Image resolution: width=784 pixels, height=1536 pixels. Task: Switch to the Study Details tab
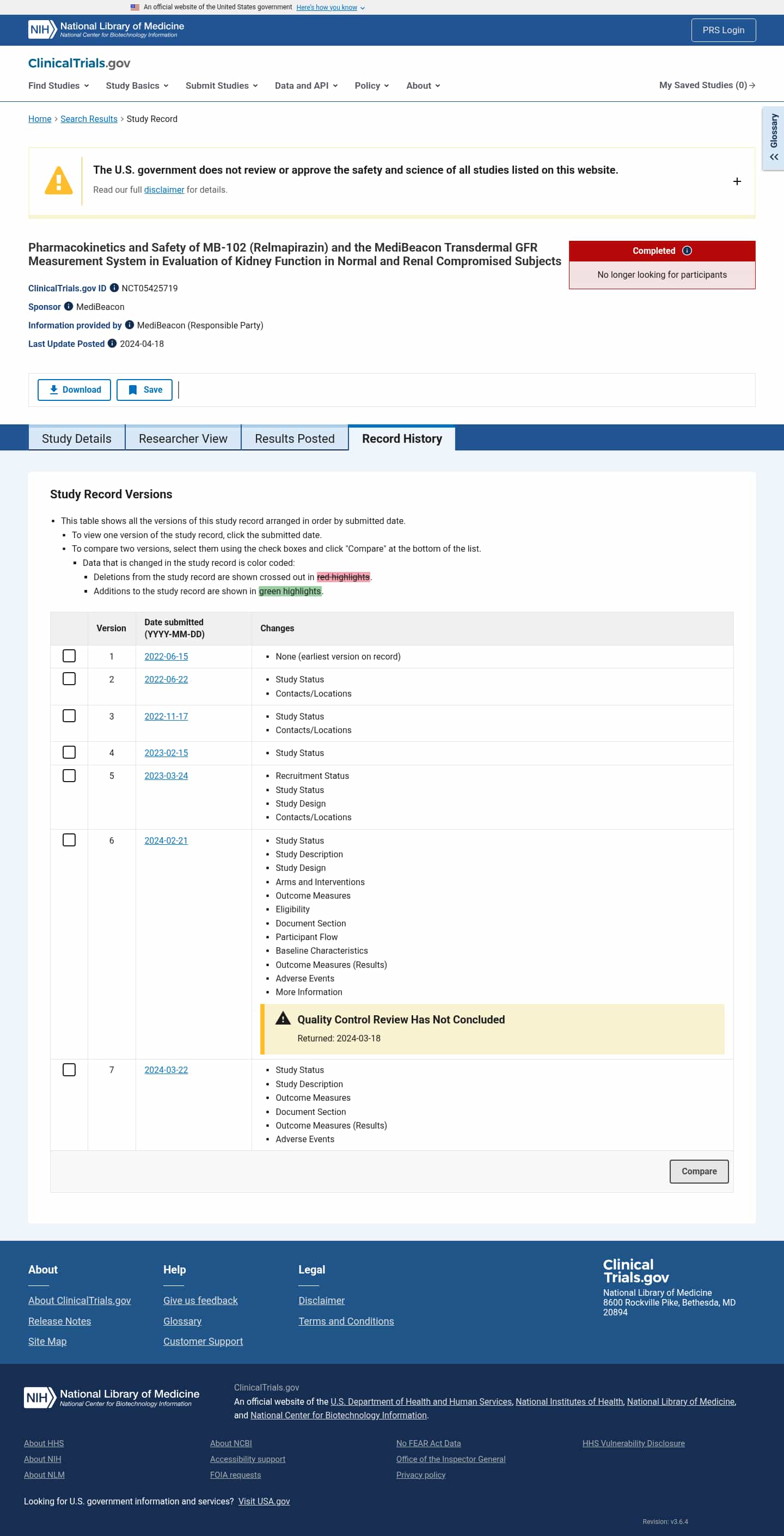pos(77,438)
